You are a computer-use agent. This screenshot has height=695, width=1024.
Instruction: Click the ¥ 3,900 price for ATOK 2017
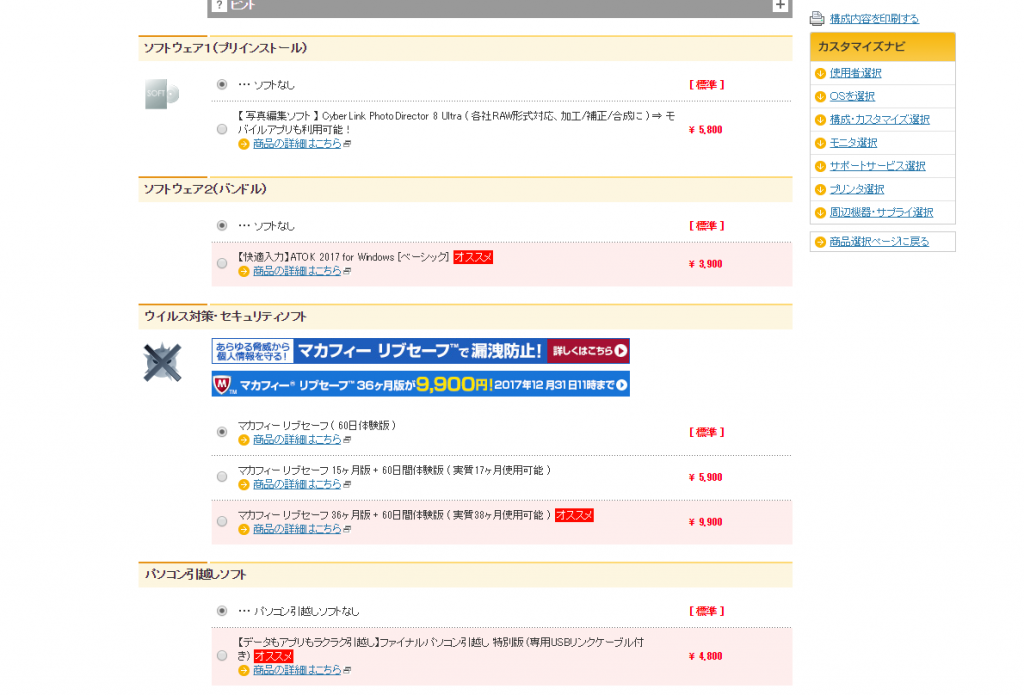tap(705, 264)
